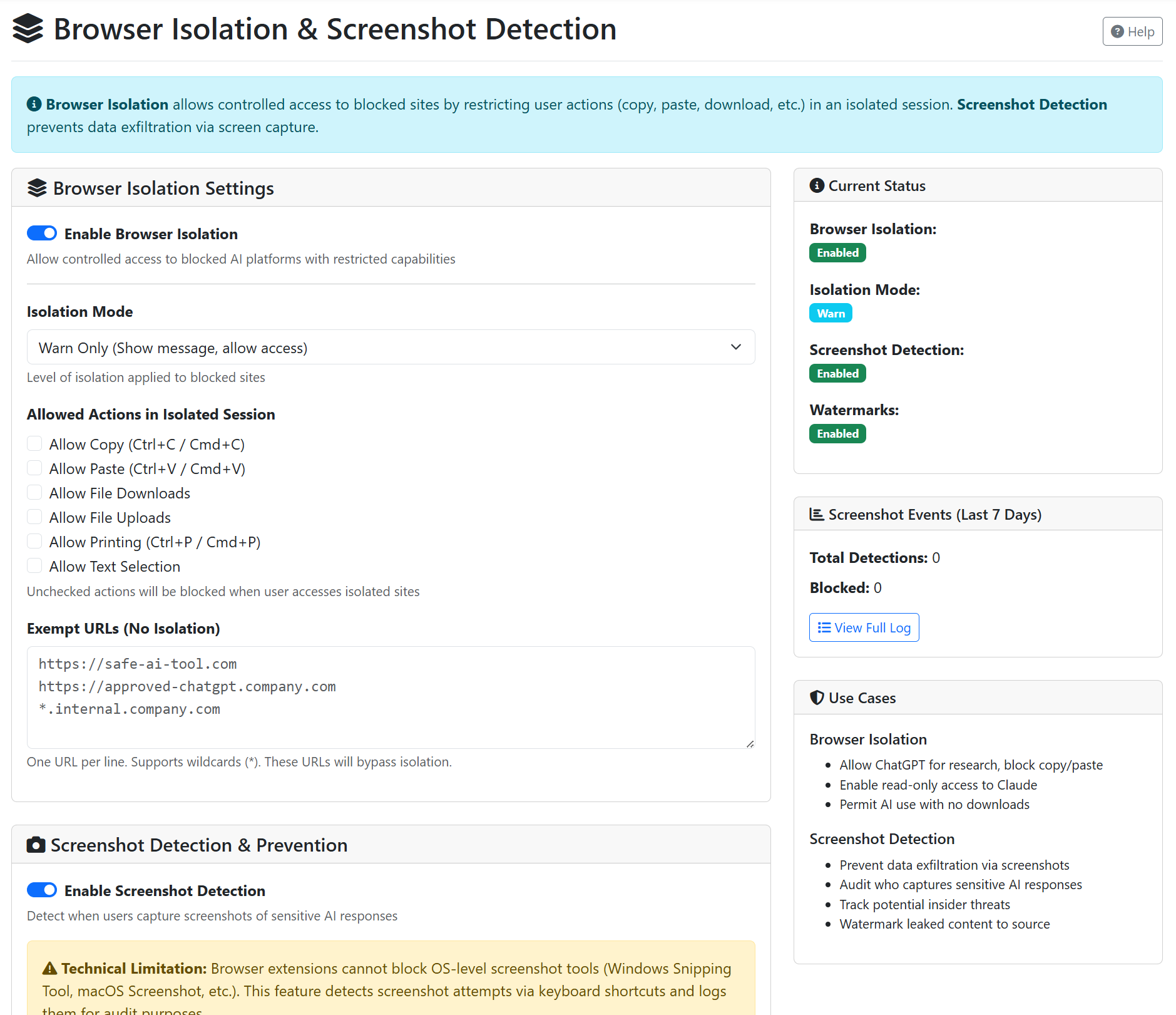Image resolution: width=1176 pixels, height=1015 pixels.
Task: Click the layers icon on Browser Isolation Settings header
Action: click(x=38, y=187)
